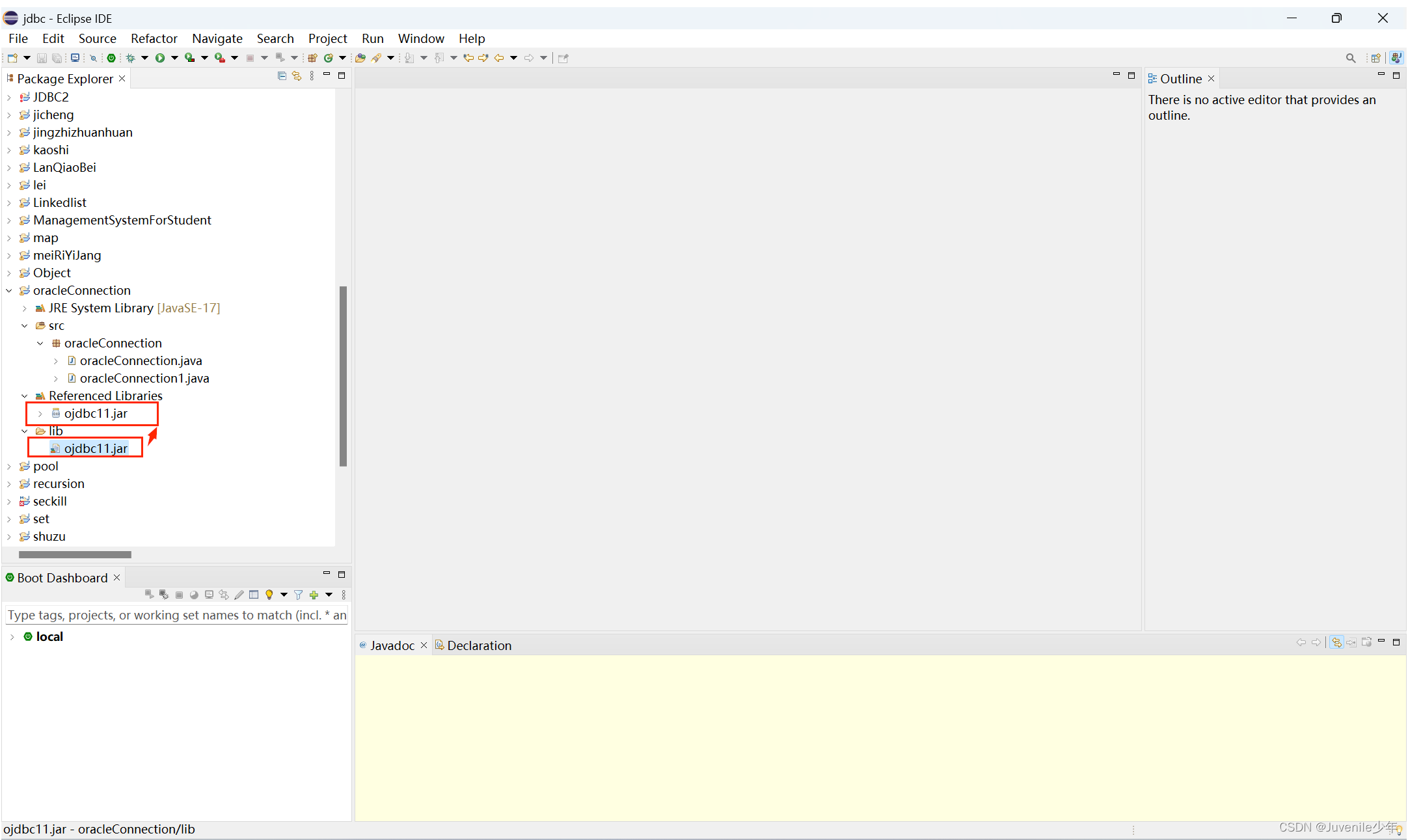Click the Filter icon in Boot Dashboard
Image resolution: width=1408 pixels, height=840 pixels.
(x=298, y=594)
